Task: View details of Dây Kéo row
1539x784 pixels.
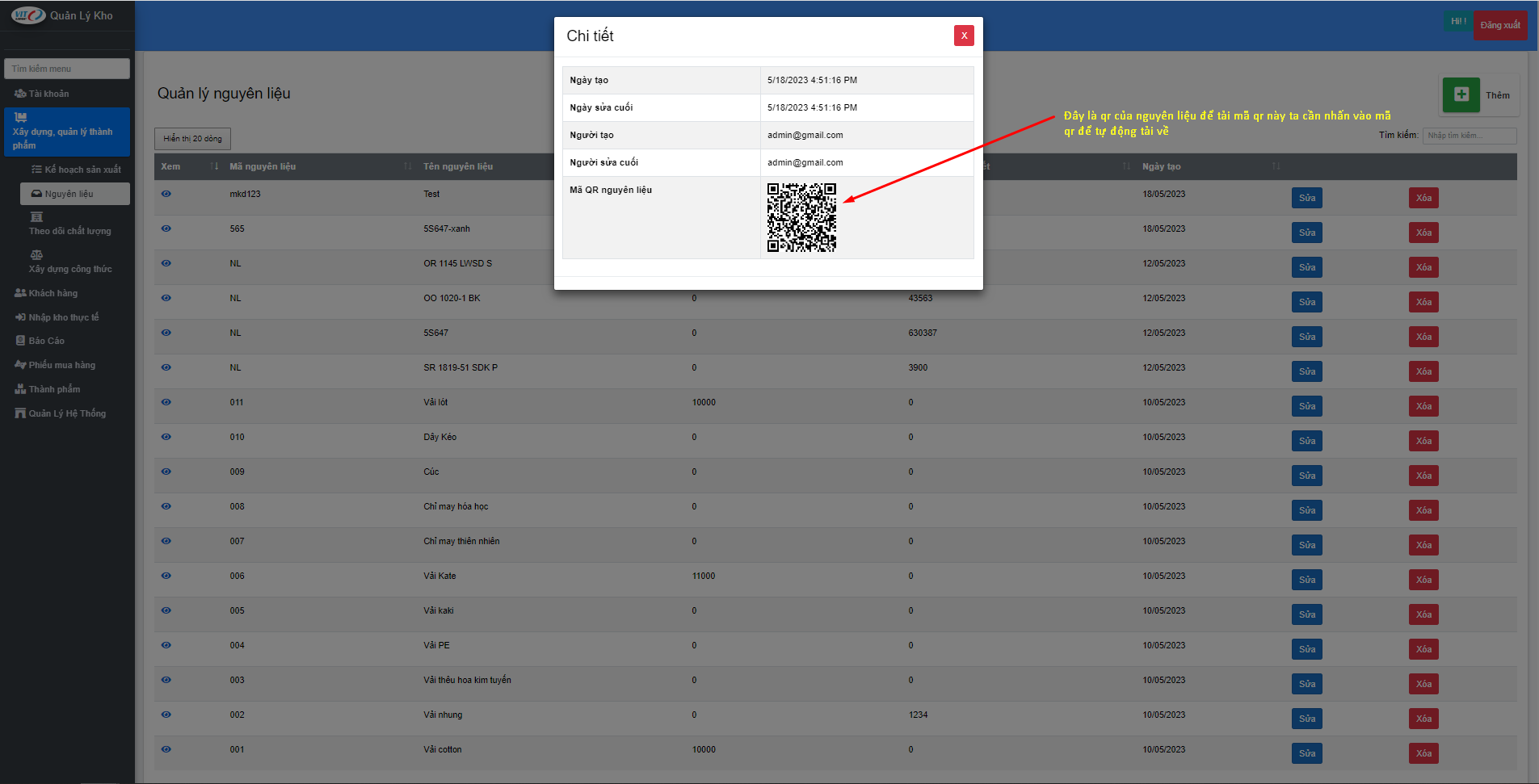Action: 166,437
